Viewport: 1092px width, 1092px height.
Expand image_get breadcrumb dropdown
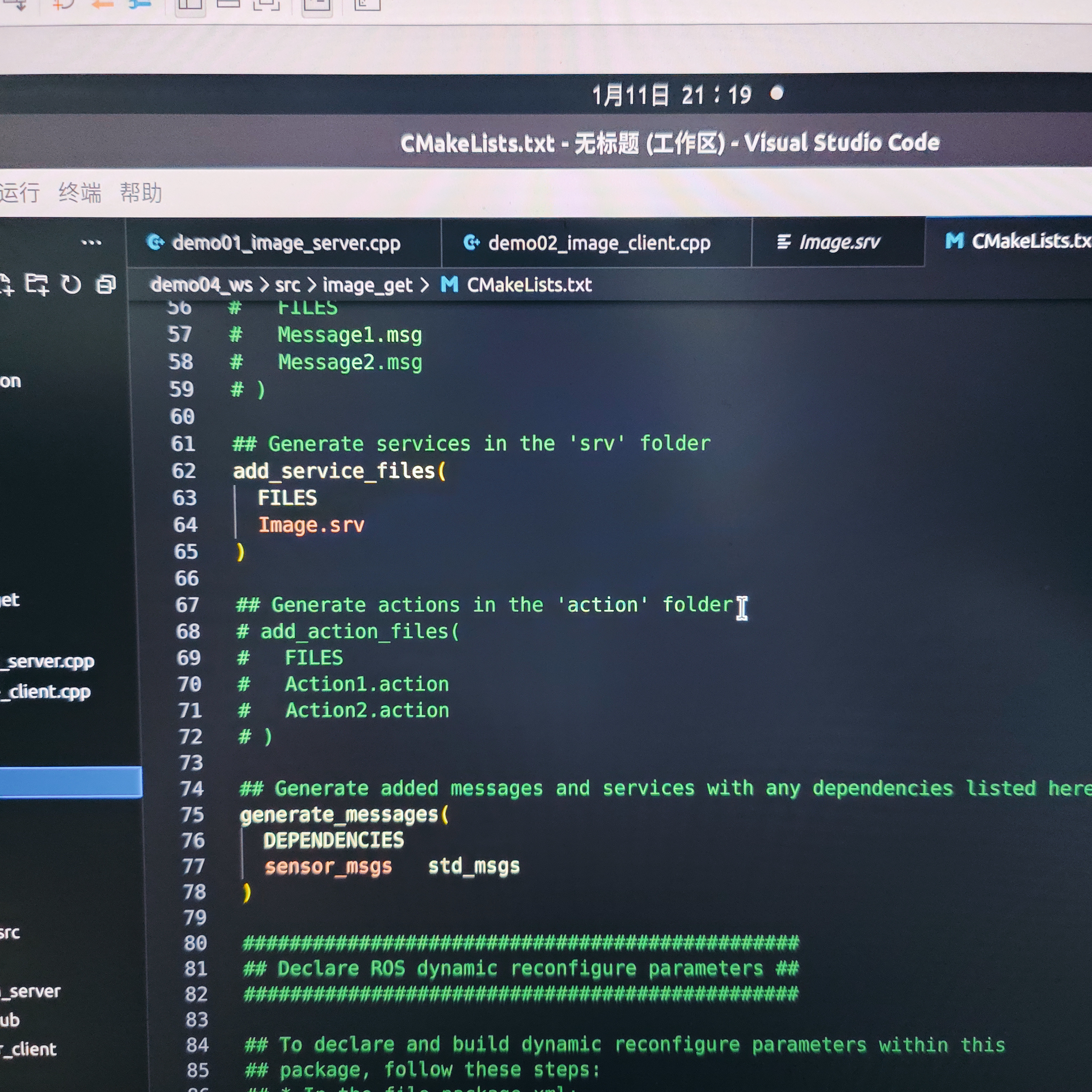tap(368, 285)
